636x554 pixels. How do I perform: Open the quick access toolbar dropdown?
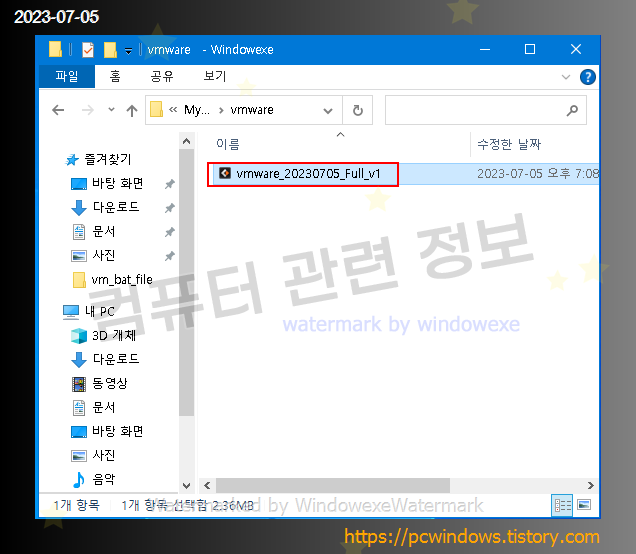(128, 51)
